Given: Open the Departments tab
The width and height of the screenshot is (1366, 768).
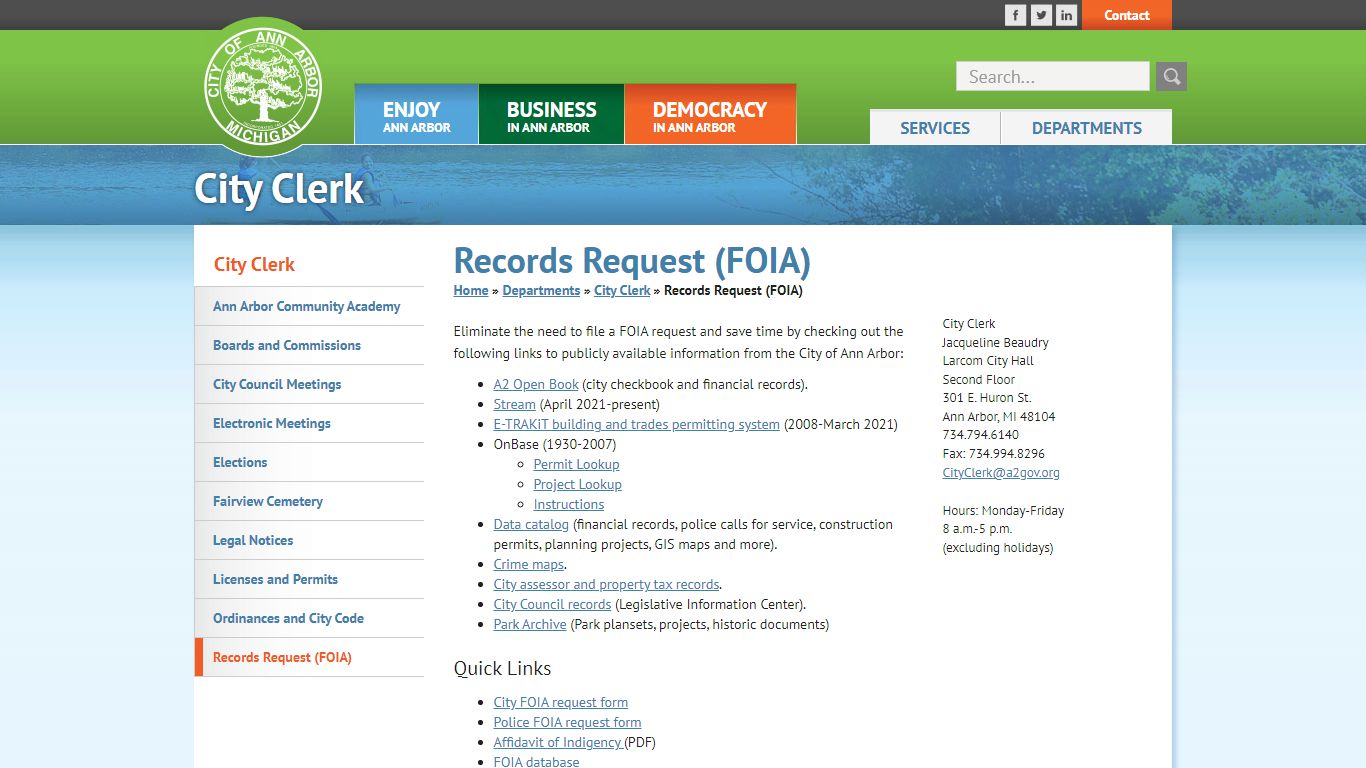Looking at the screenshot, I should pos(1087,127).
